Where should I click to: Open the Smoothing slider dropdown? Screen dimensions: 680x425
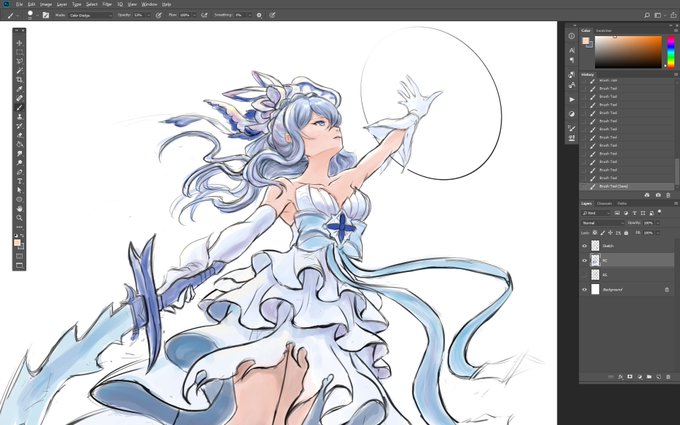pyautogui.click(x=250, y=15)
